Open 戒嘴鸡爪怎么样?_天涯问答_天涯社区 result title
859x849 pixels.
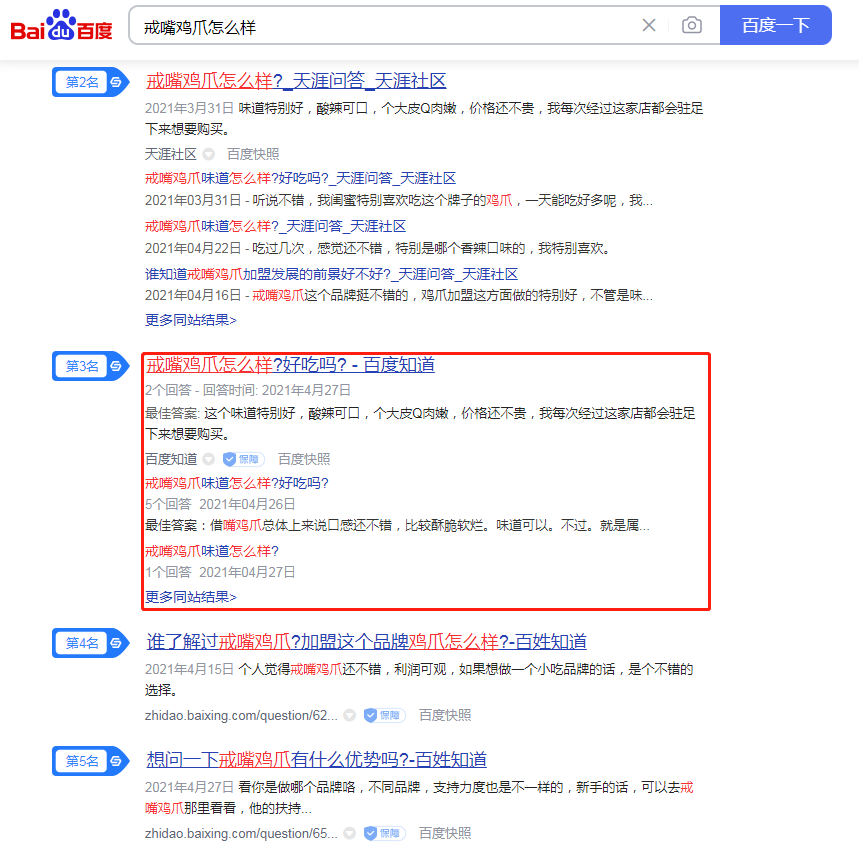[x=296, y=81]
